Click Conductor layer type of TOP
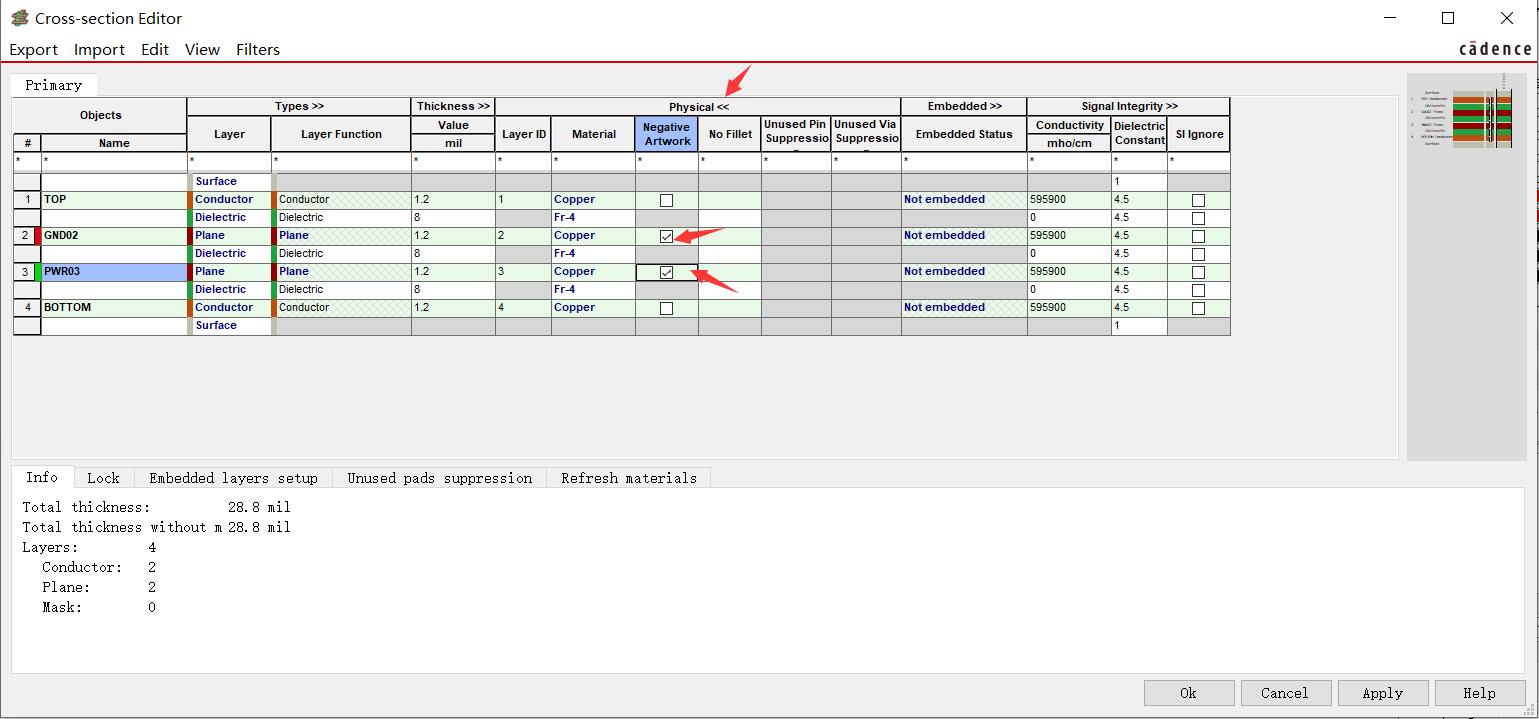This screenshot has height=719, width=1539. pos(229,200)
